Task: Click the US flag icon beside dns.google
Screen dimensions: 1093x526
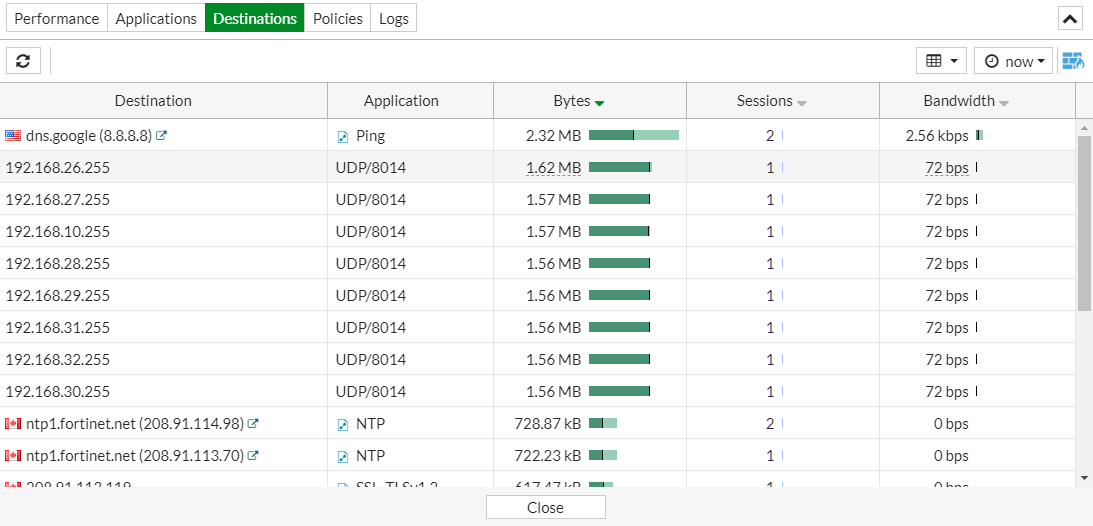Action: [13, 135]
